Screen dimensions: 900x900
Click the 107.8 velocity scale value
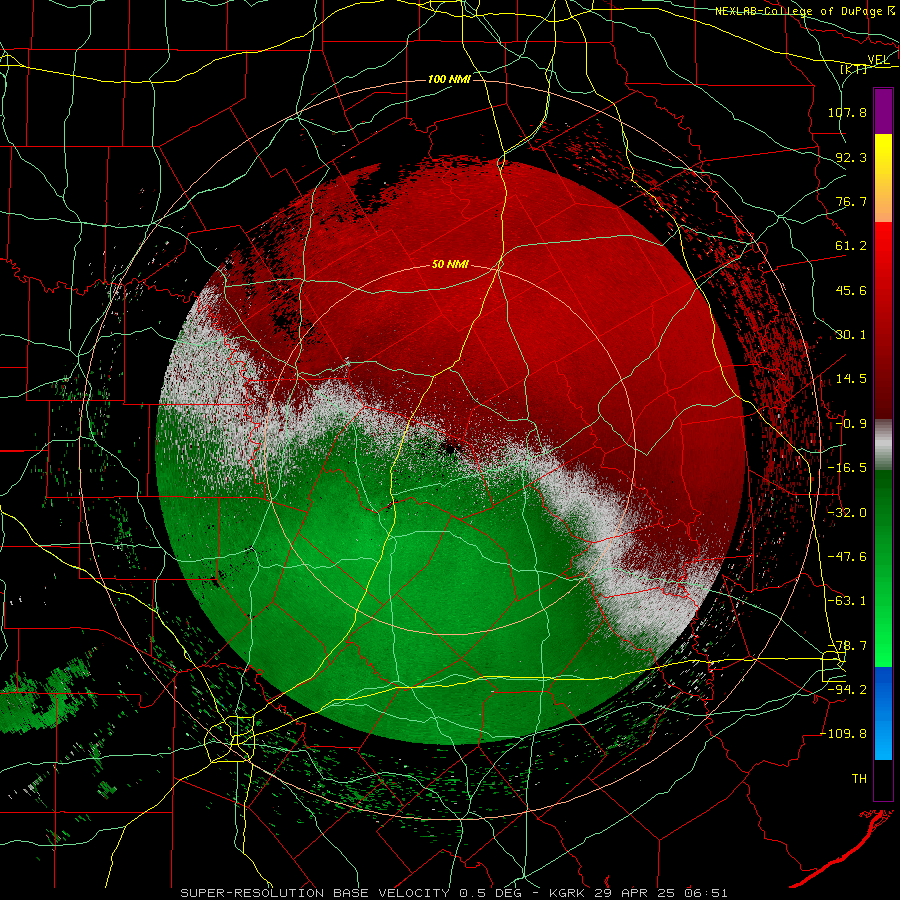(847, 112)
